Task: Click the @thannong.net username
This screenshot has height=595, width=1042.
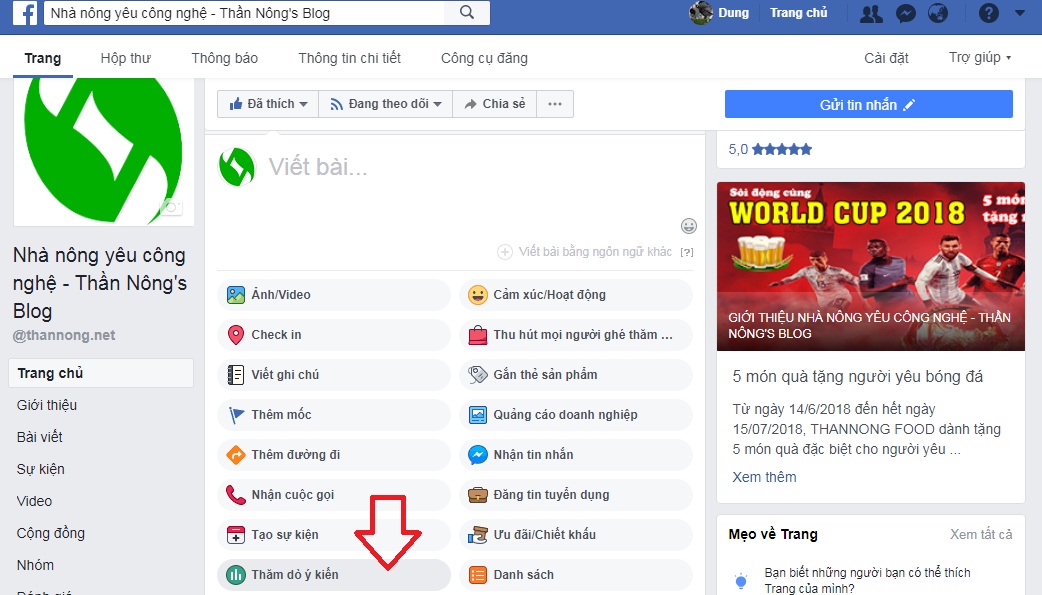Action: (64, 335)
